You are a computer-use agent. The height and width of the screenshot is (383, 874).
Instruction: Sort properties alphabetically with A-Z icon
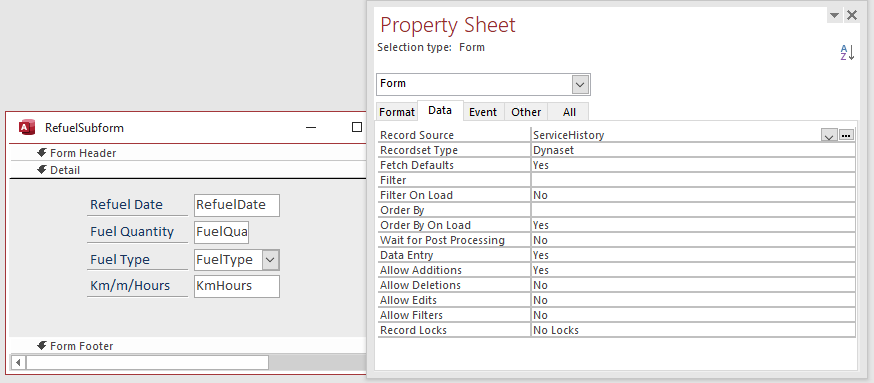coord(847,53)
